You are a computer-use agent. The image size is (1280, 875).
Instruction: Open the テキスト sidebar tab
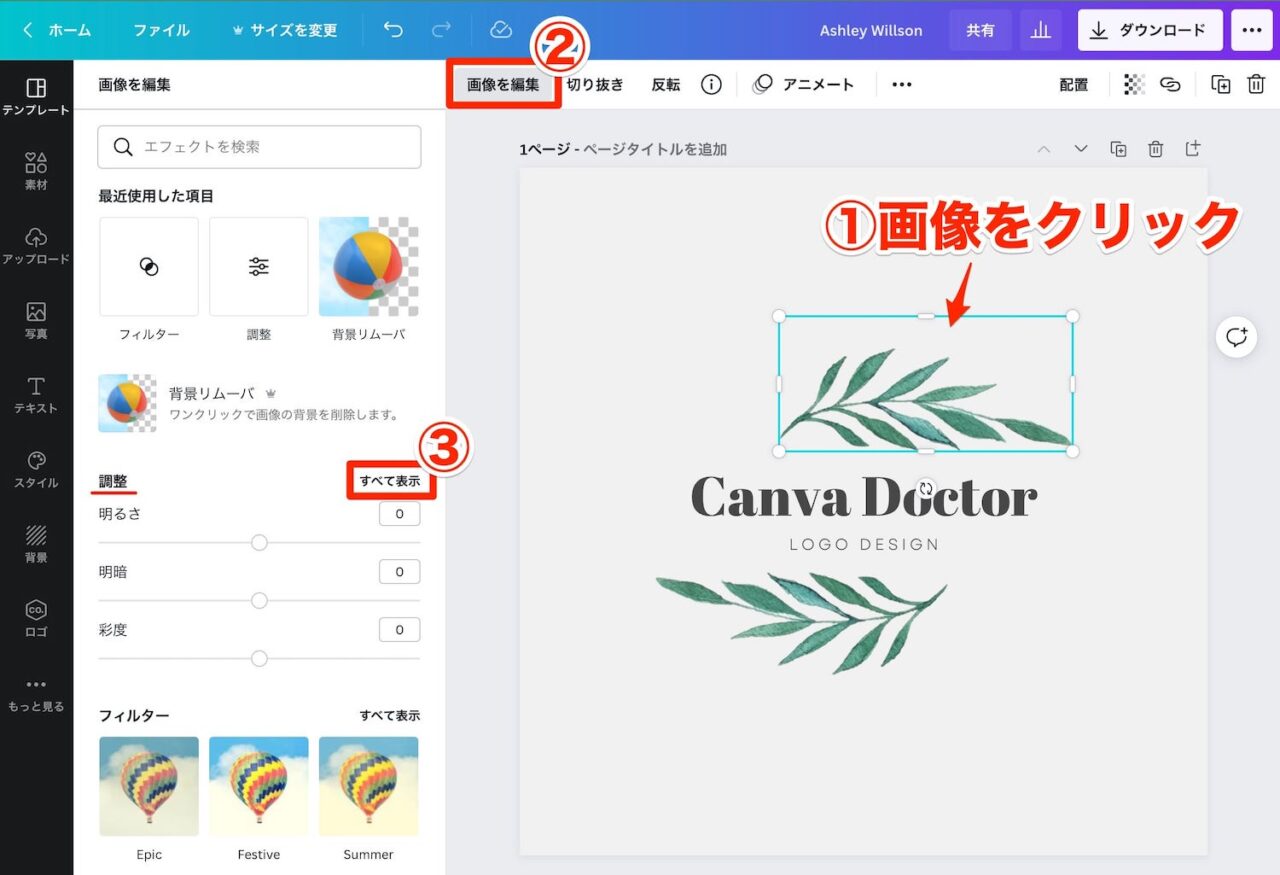pyautogui.click(x=36, y=395)
